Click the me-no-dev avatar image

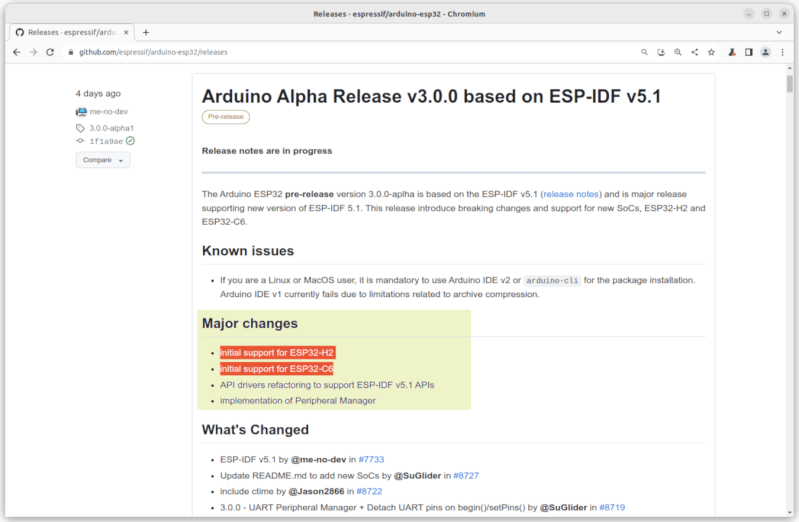pyautogui.click(x=81, y=111)
